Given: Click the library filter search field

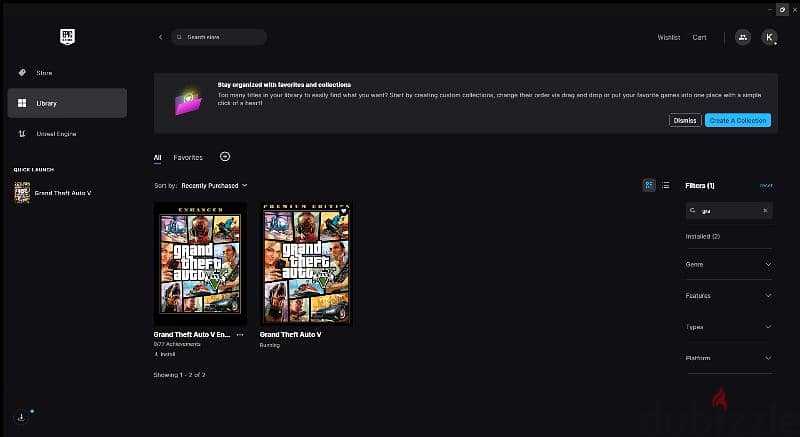Looking at the screenshot, I should point(729,211).
